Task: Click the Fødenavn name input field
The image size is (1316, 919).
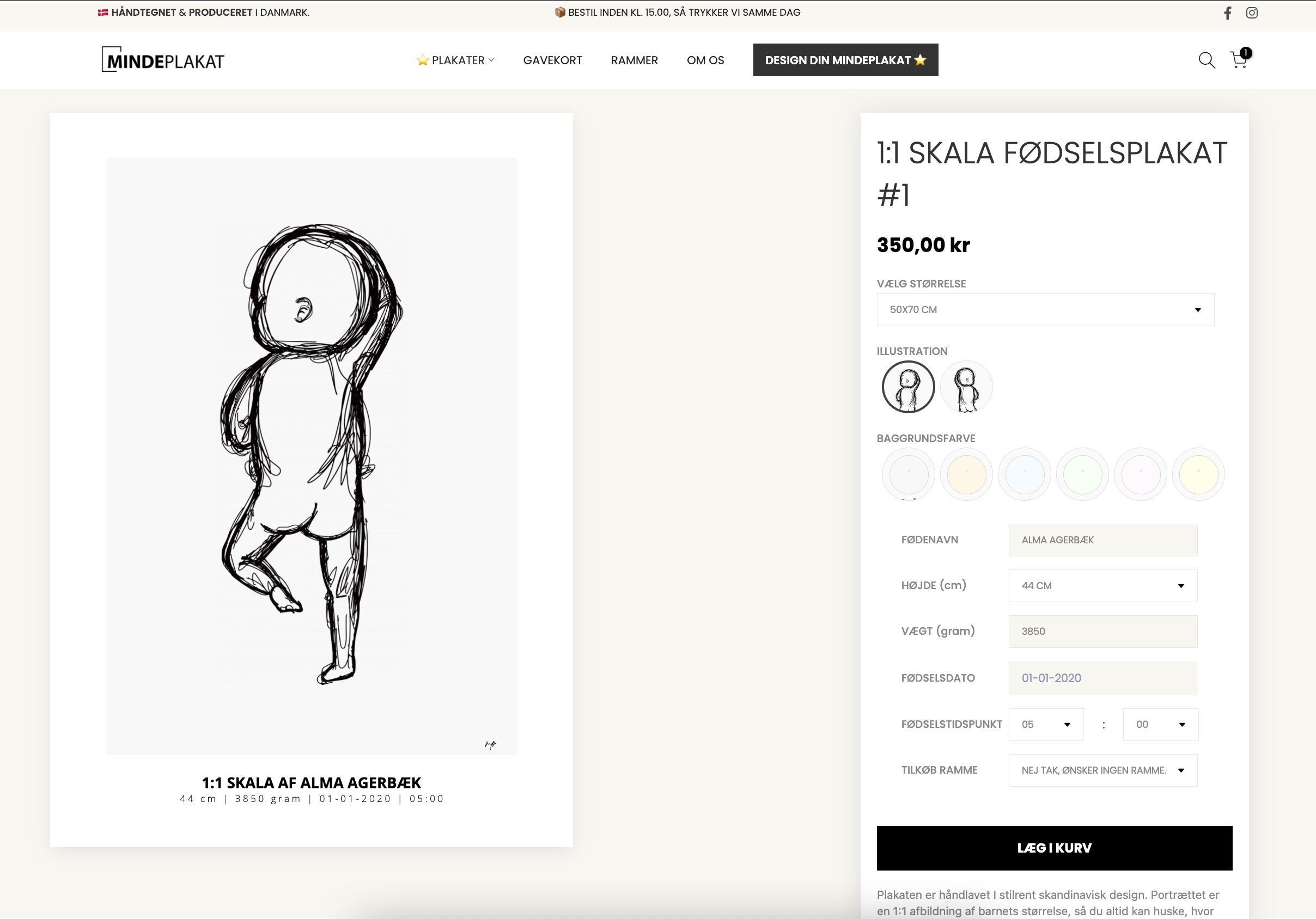Action: pos(1102,540)
